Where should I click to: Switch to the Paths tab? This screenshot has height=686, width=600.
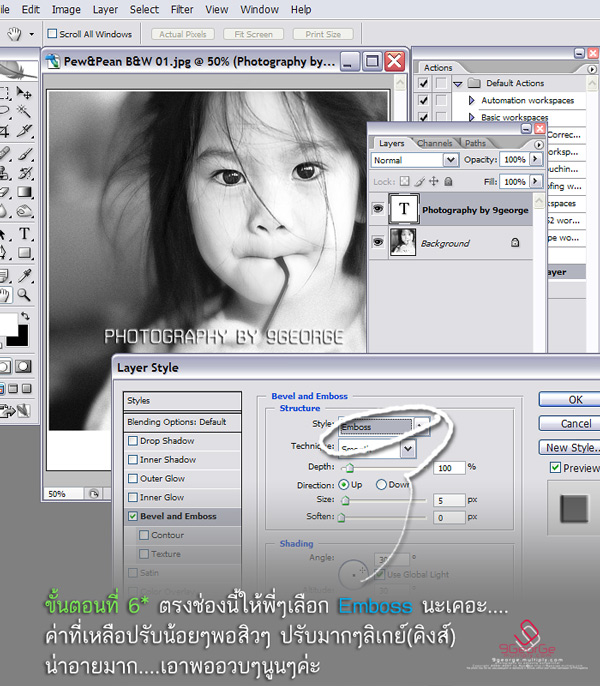[475, 143]
